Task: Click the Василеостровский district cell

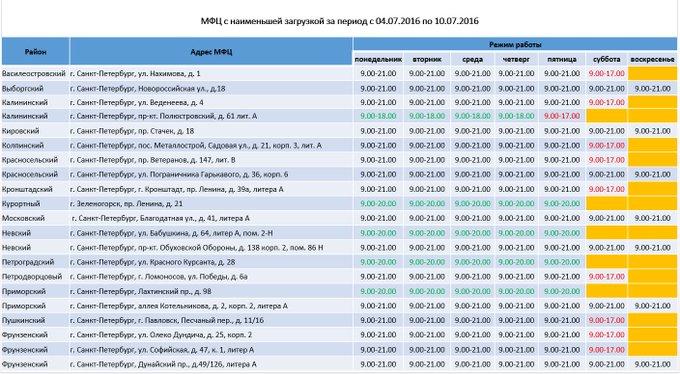Action: click(34, 74)
